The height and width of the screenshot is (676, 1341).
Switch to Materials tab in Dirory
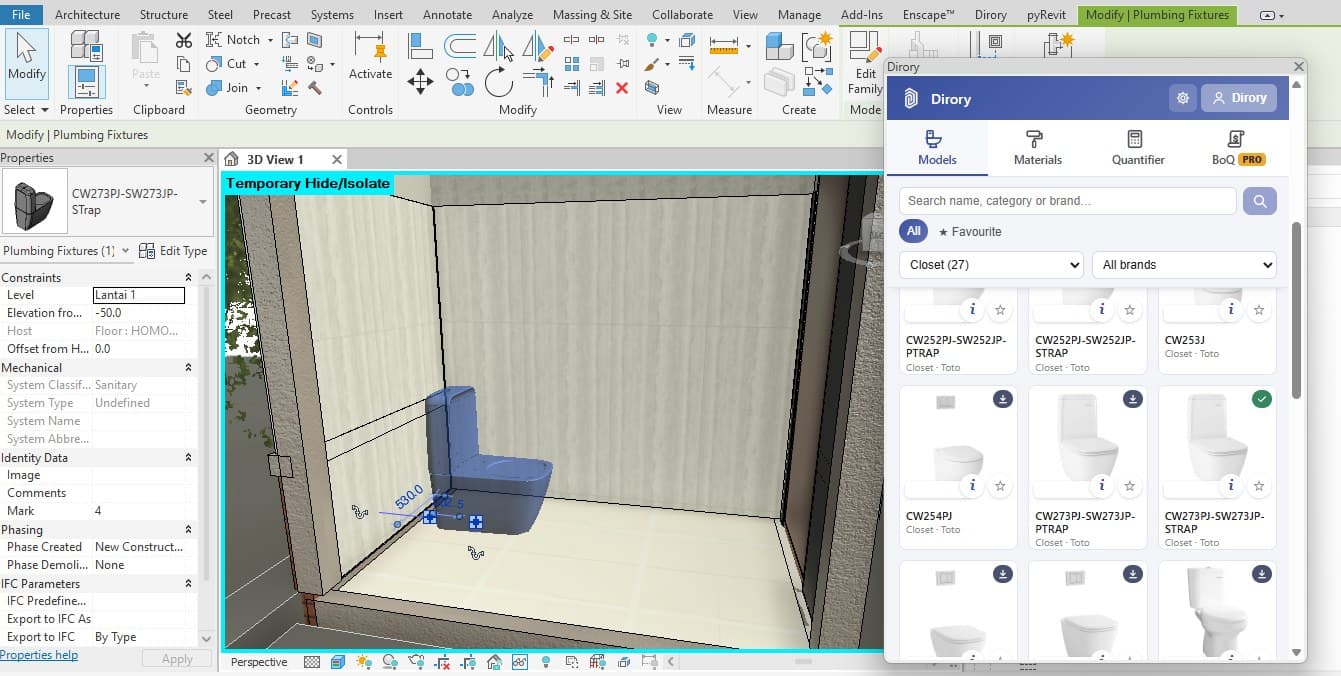tap(1037, 148)
